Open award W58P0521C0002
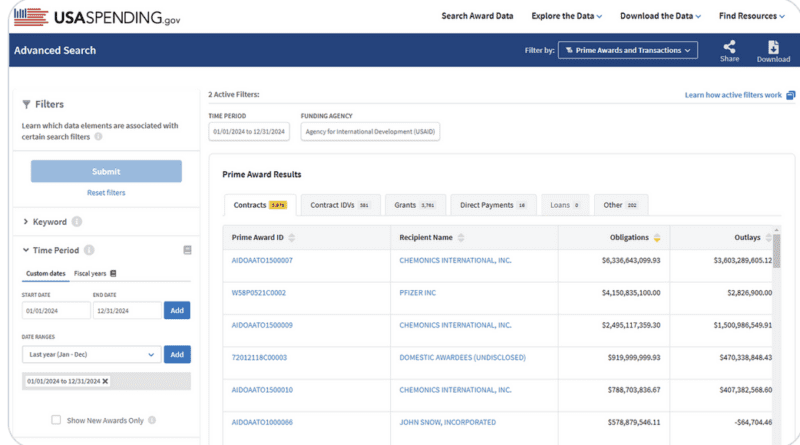800x445 pixels. (259, 293)
